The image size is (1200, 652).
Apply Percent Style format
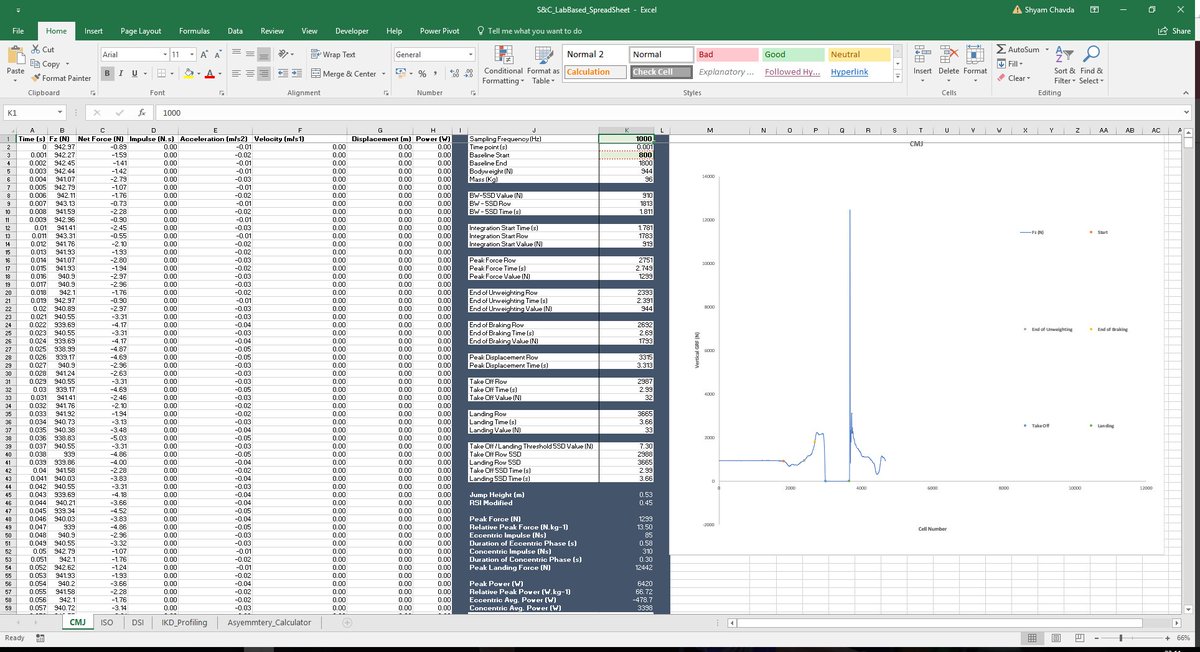tap(422, 73)
